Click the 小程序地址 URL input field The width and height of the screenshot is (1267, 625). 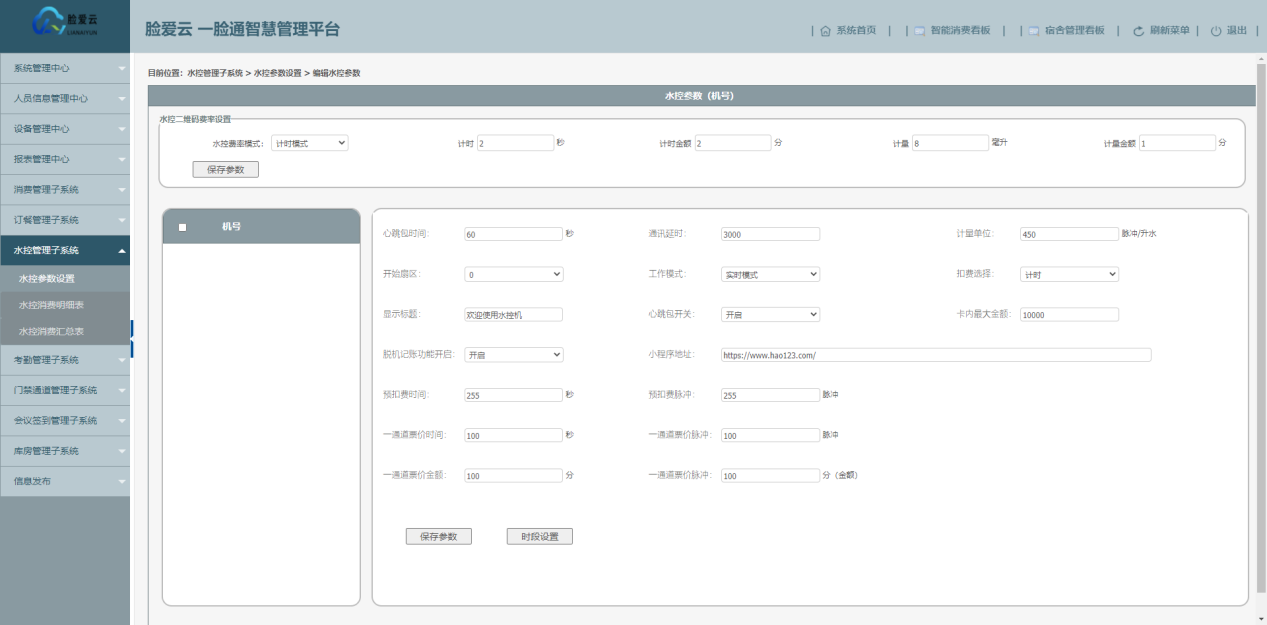(x=936, y=354)
